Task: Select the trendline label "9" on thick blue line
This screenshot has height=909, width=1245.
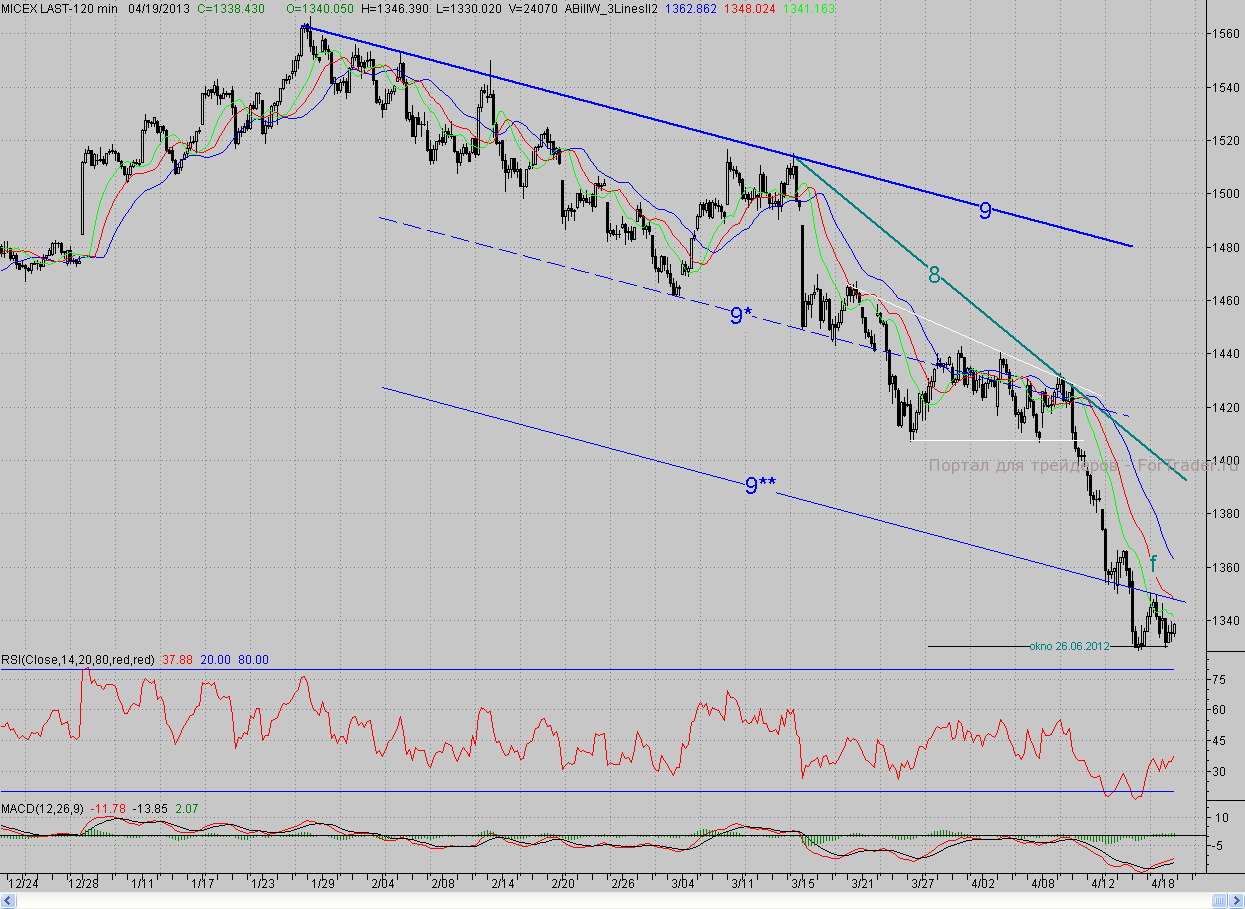Action: [x=985, y=210]
